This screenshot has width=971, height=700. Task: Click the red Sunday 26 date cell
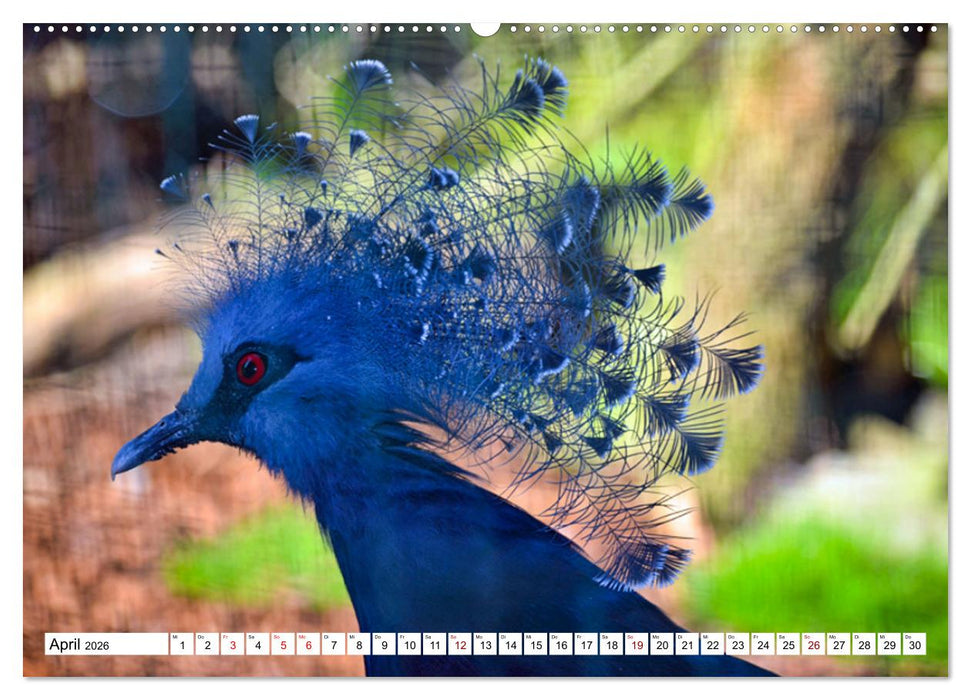(x=815, y=644)
